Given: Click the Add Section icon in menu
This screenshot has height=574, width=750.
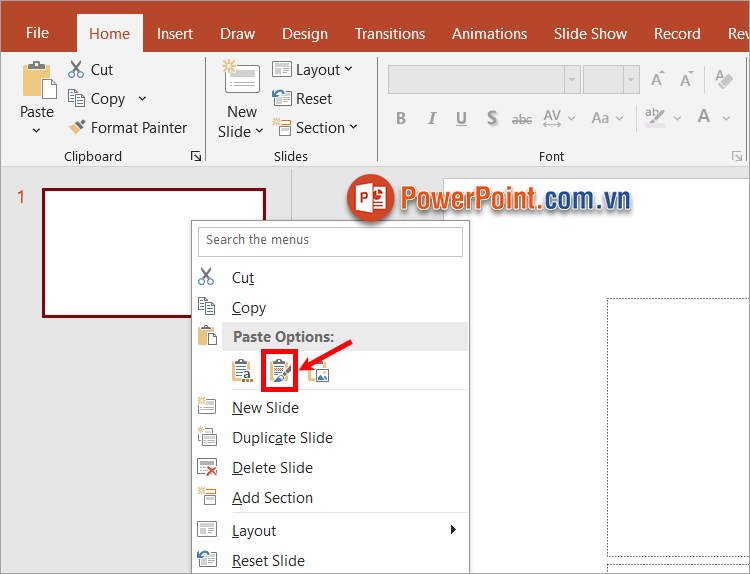Looking at the screenshot, I should click(207, 496).
